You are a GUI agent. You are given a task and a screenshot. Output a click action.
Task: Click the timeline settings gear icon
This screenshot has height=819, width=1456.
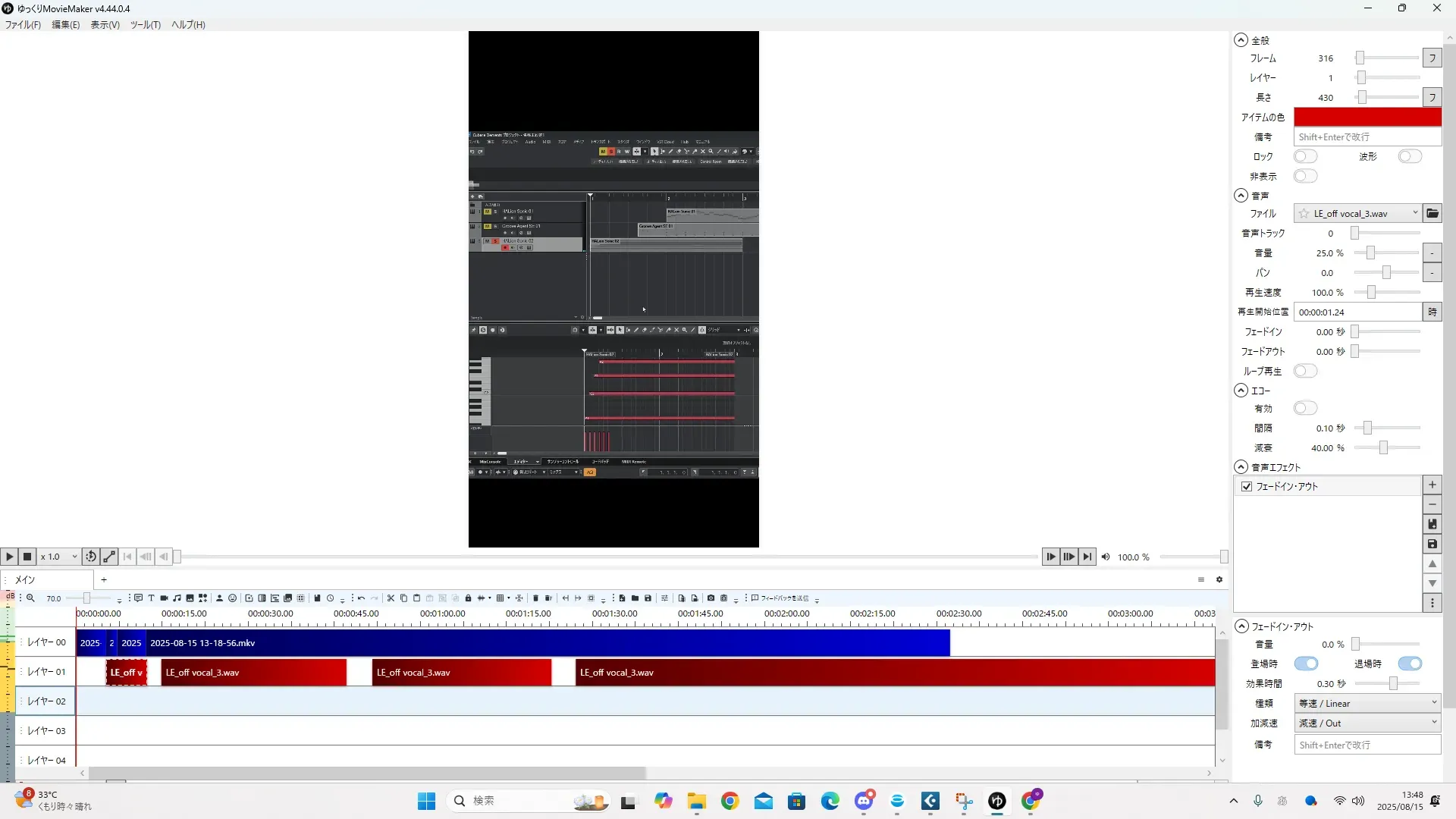coord(1219,579)
